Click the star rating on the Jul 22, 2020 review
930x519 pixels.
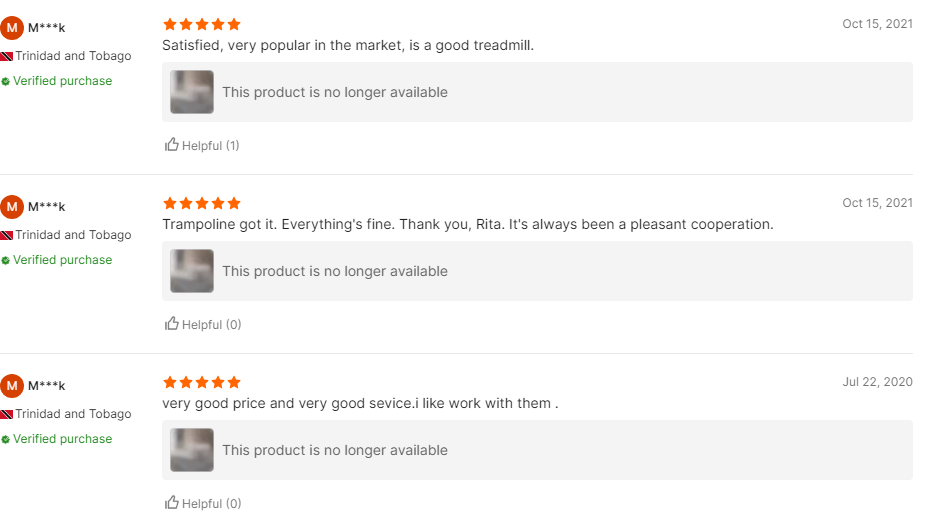tap(201, 382)
